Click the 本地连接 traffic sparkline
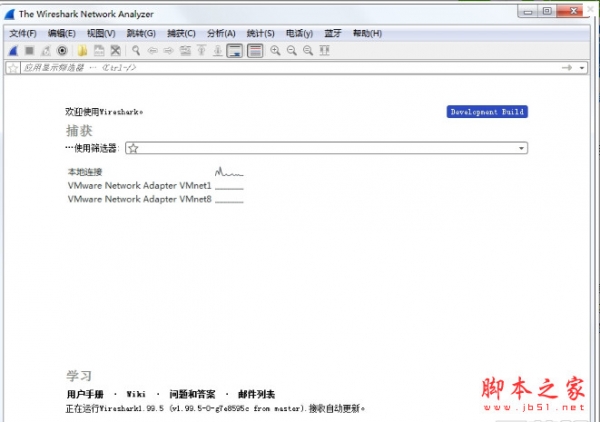The height and width of the screenshot is (422, 600). click(229, 172)
